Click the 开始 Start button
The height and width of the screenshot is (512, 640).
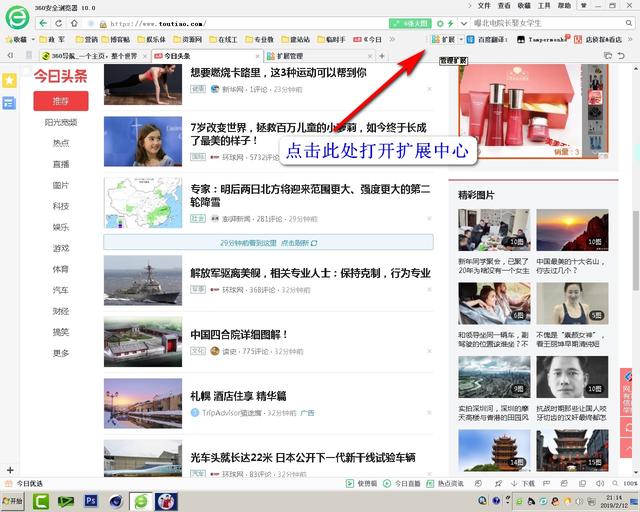click(13, 501)
